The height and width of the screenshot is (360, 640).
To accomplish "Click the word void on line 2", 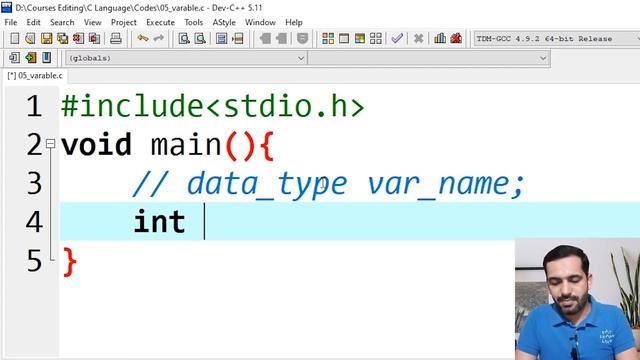I will [96, 144].
